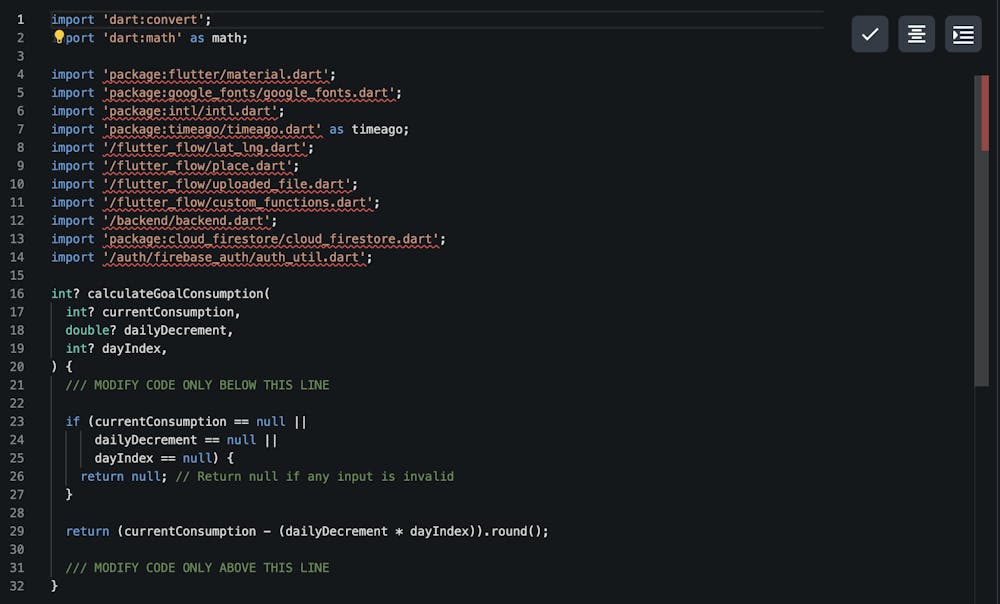Click the firebase_auth/auth_util.dart import path
This screenshot has width=1000, height=604.
point(237,257)
